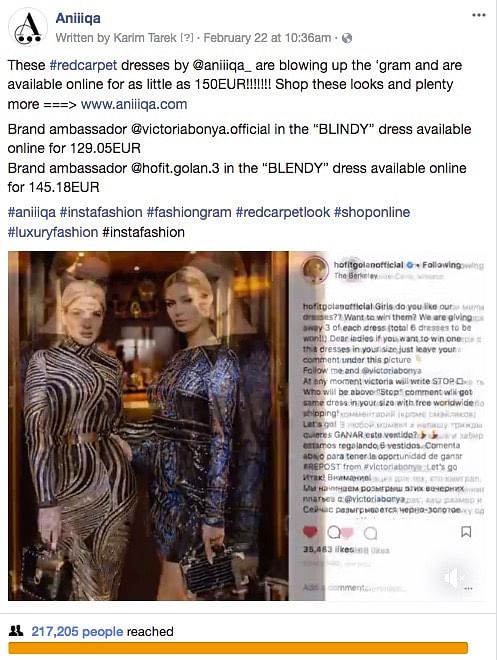Click the red heart like icon
Viewport: 497px width, 660px height.
[x=310, y=532]
